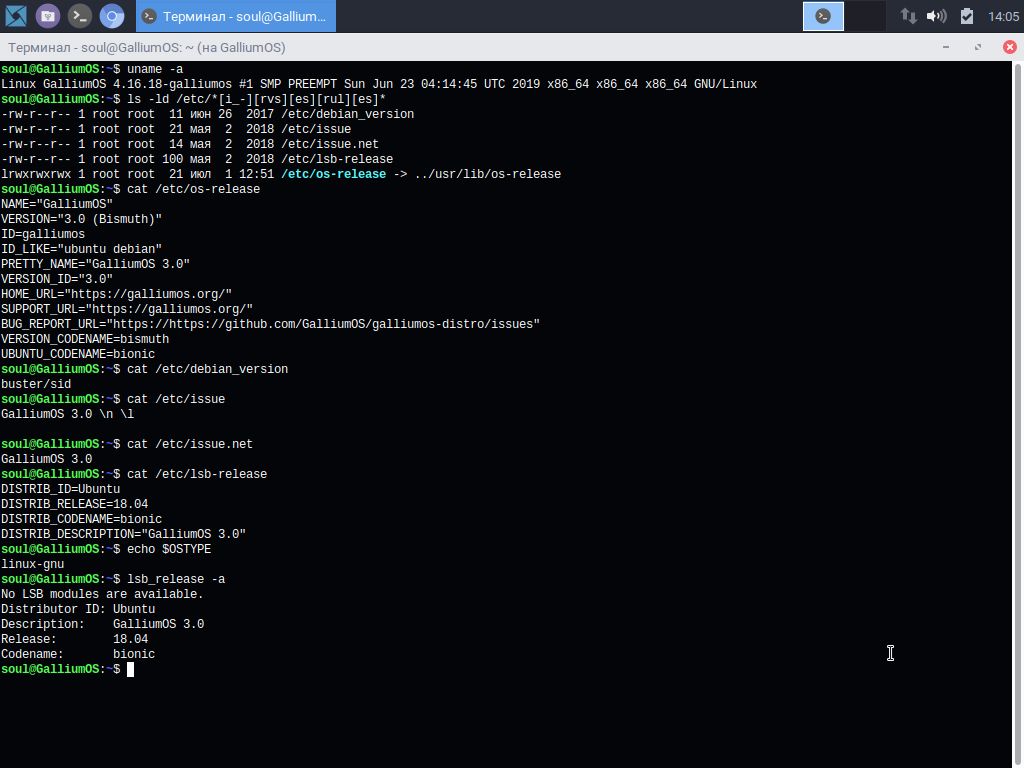This screenshot has height=768, width=1024.
Task: Open the terminal launcher in the panel
Action: pos(80,16)
